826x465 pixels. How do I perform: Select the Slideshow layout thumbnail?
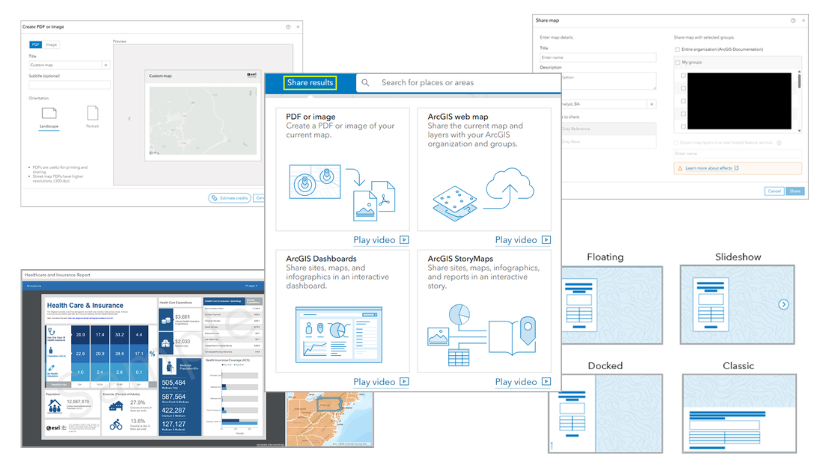[737, 305]
